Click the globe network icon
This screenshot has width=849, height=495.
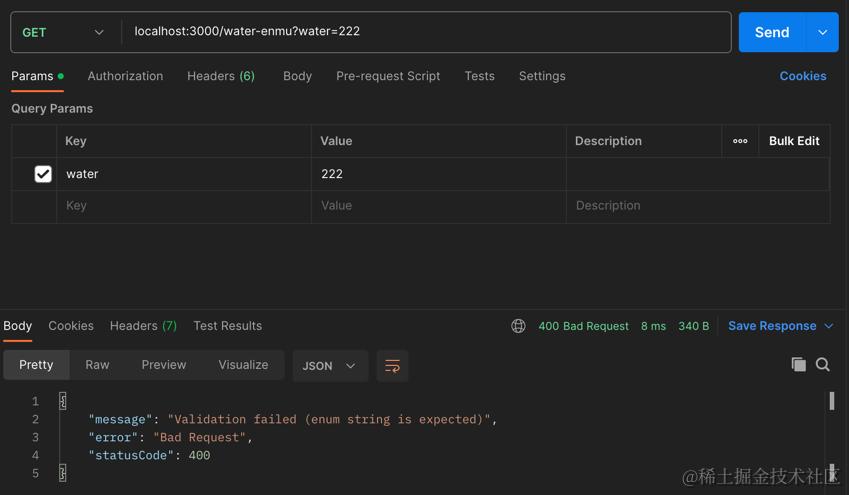(518, 326)
